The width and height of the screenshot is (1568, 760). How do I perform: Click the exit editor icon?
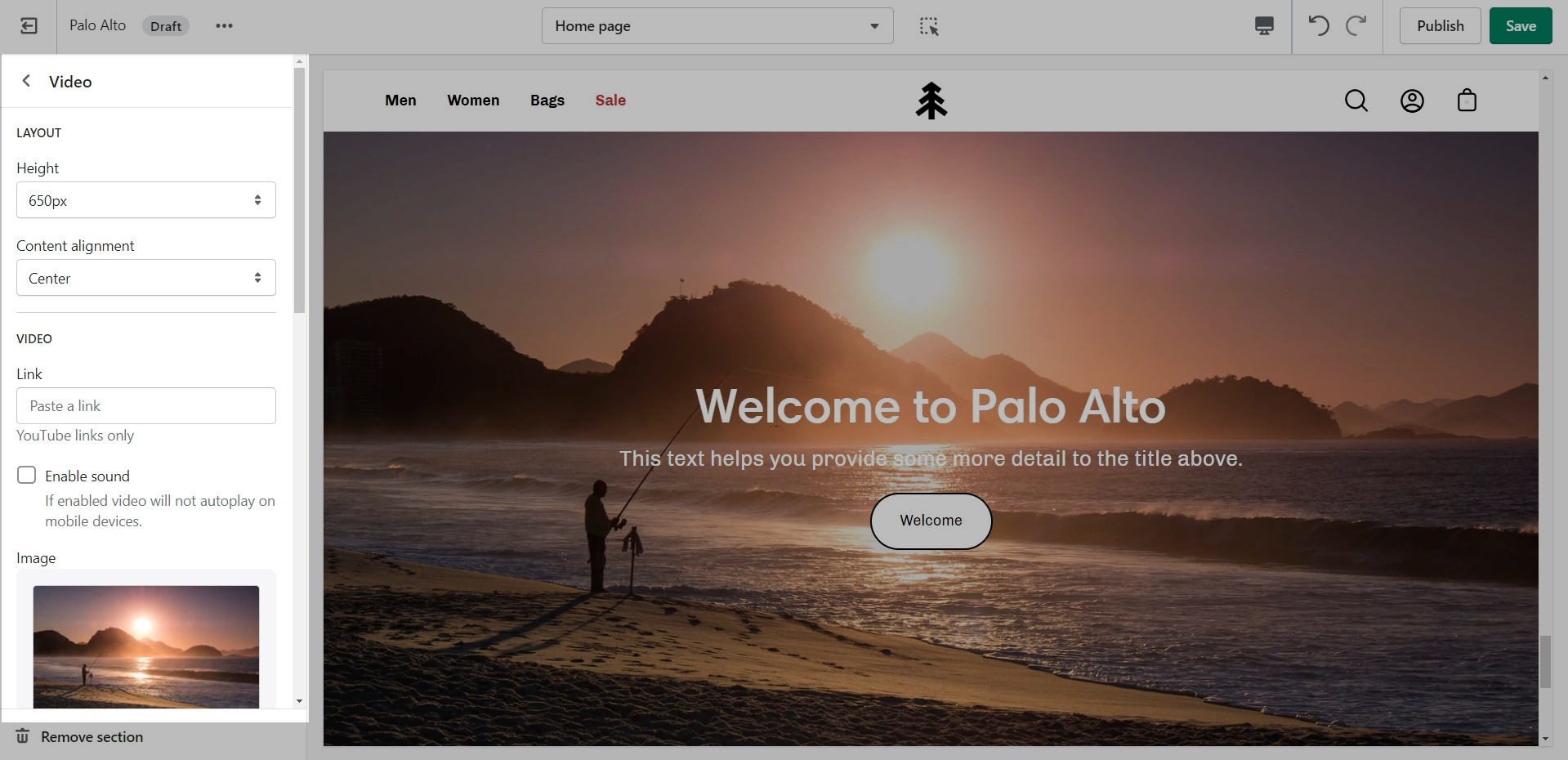[29, 26]
